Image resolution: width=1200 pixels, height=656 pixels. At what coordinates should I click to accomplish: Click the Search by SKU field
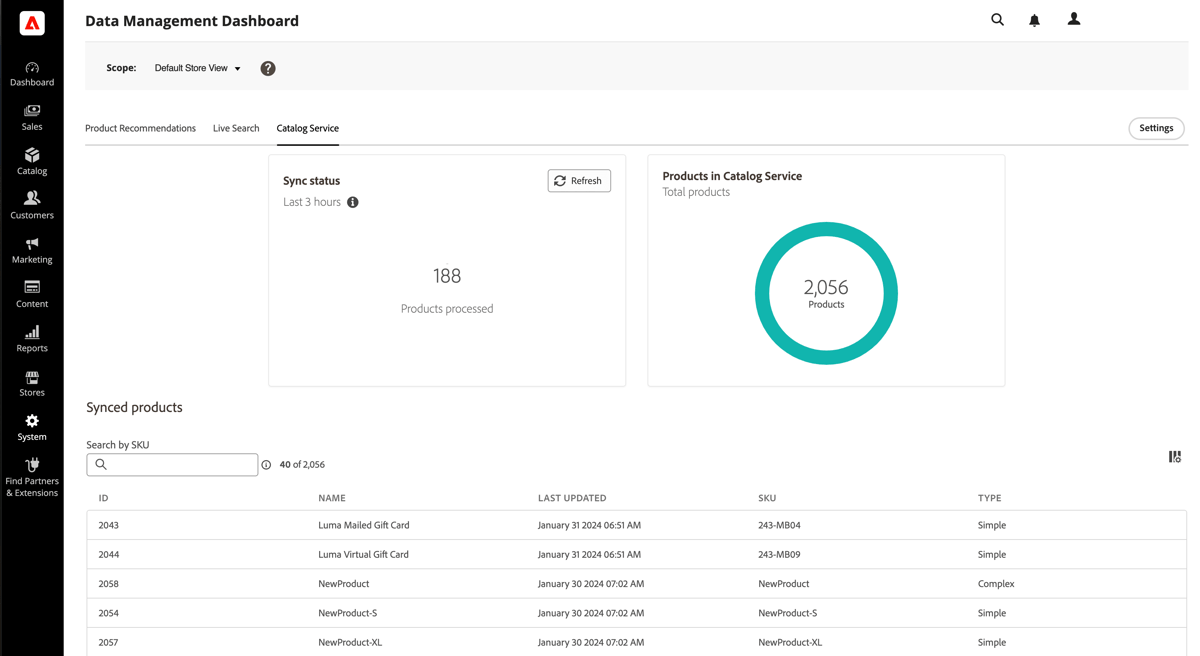click(x=178, y=465)
